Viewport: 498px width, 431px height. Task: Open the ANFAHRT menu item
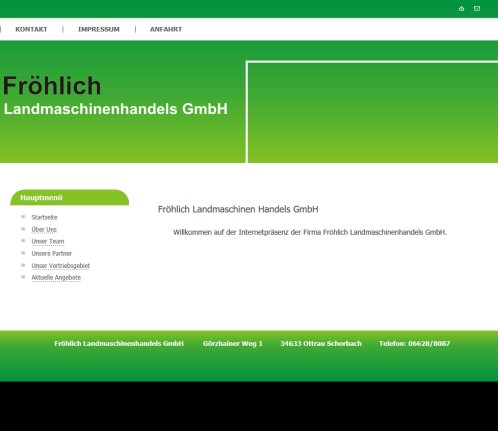[166, 29]
